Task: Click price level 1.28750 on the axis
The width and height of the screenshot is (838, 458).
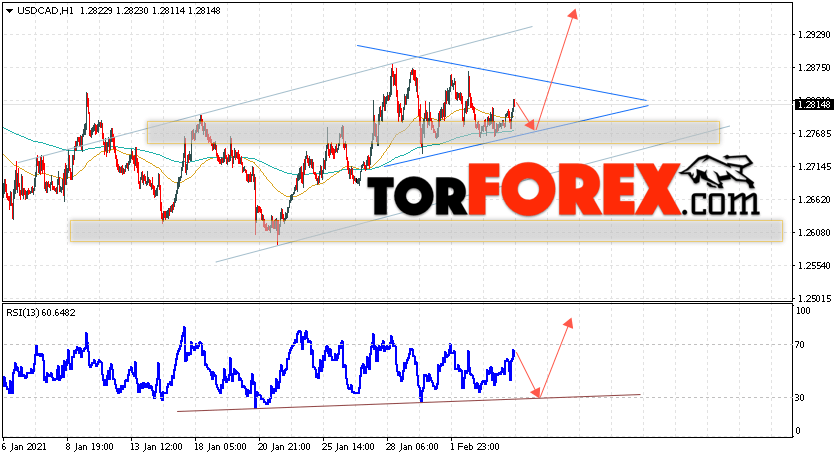Action: click(814, 68)
